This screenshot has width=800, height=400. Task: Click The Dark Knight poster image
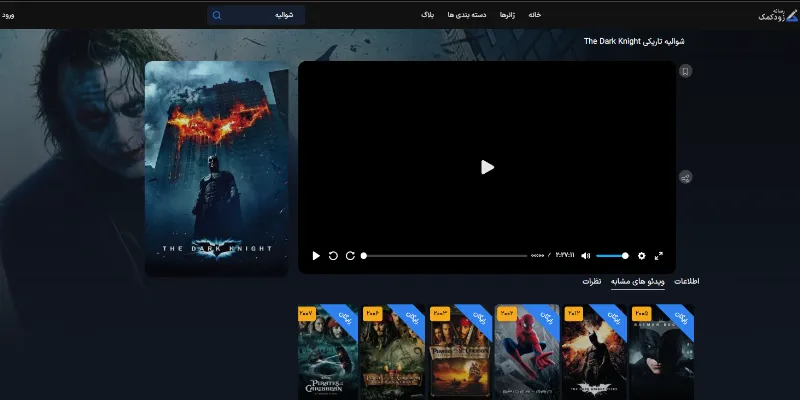tap(217, 169)
